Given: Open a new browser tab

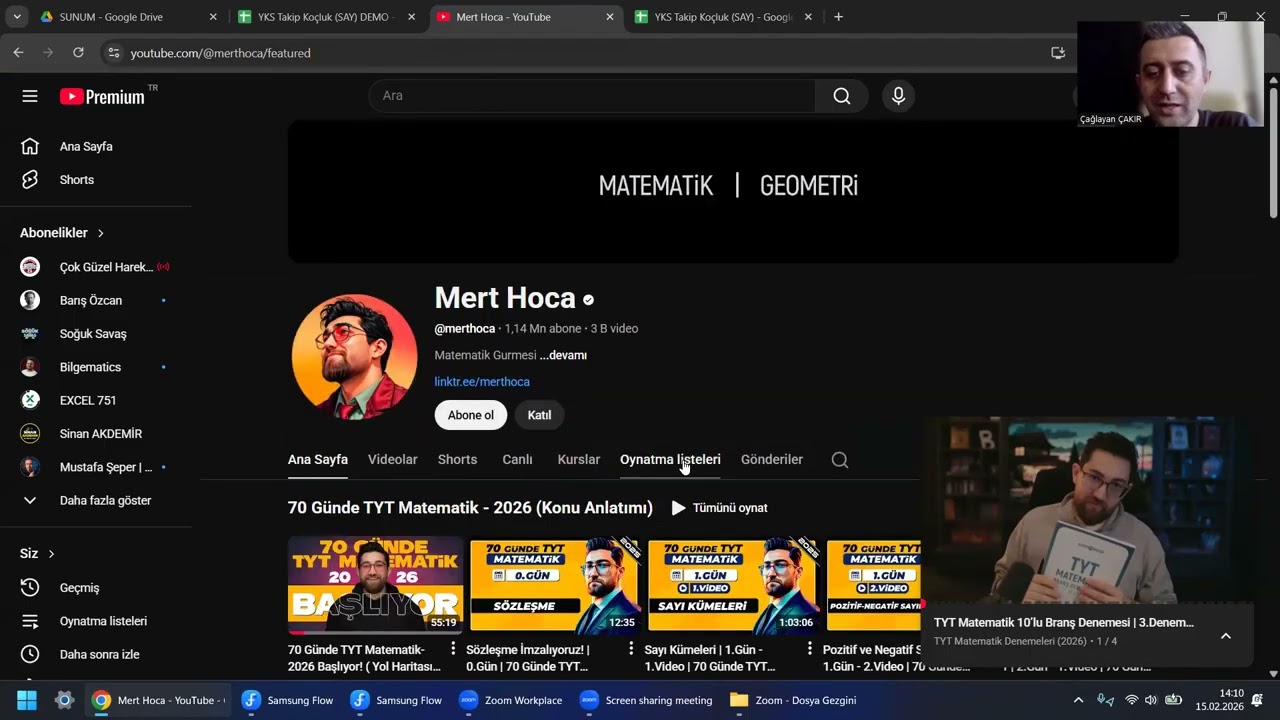Looking at the screenshot, I should click(x=838, y=17).
